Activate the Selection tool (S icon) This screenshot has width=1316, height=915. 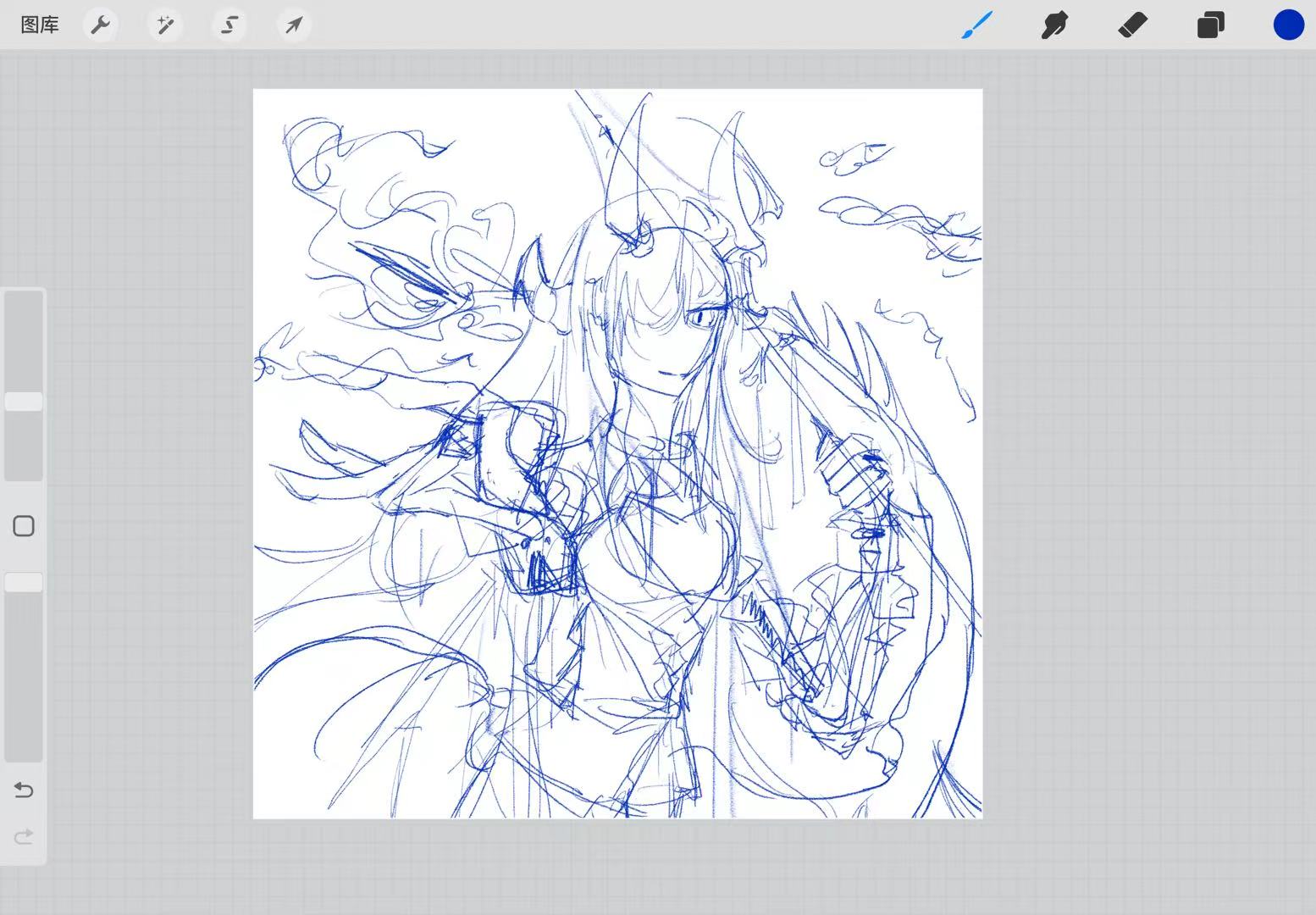[229, 25]
